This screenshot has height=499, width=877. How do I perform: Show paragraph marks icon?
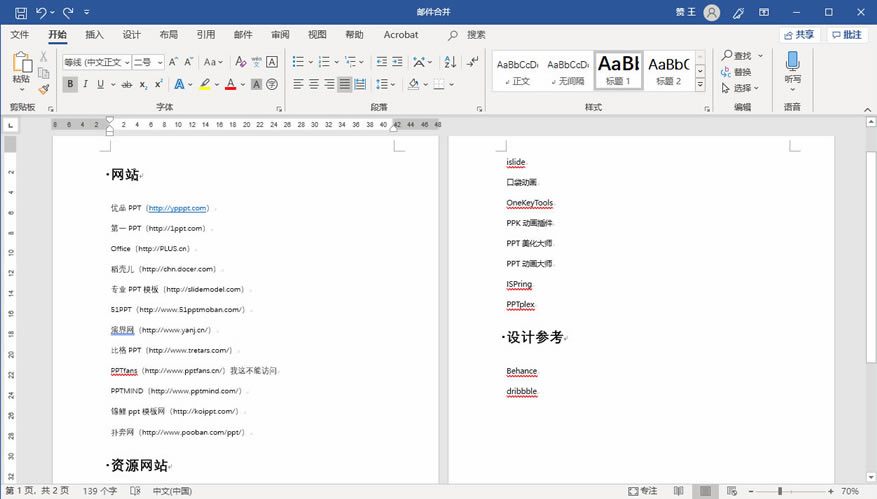(x=473, y=62)
